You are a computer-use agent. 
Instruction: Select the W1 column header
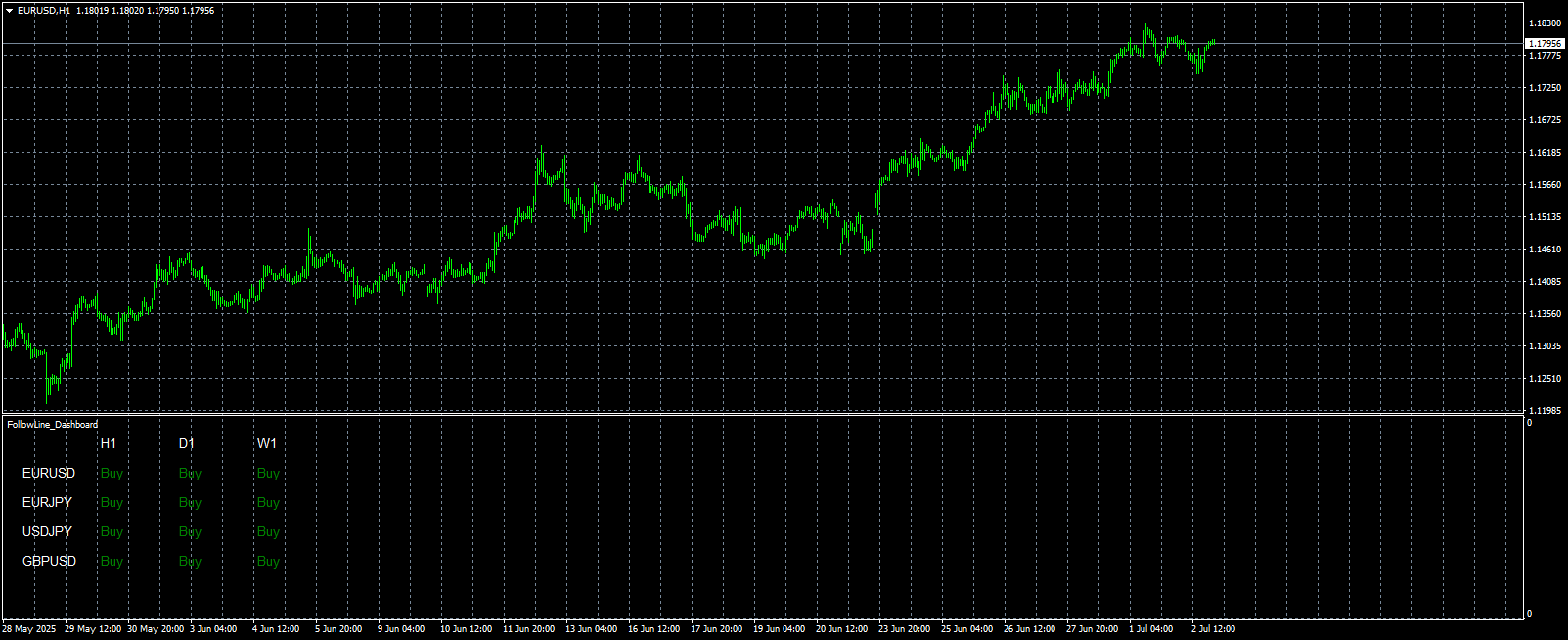pyautogui.click(x=267, y=443)
